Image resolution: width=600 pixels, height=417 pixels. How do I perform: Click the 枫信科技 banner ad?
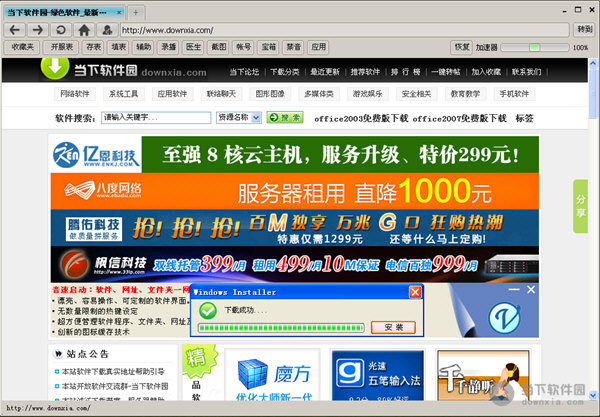294,264
